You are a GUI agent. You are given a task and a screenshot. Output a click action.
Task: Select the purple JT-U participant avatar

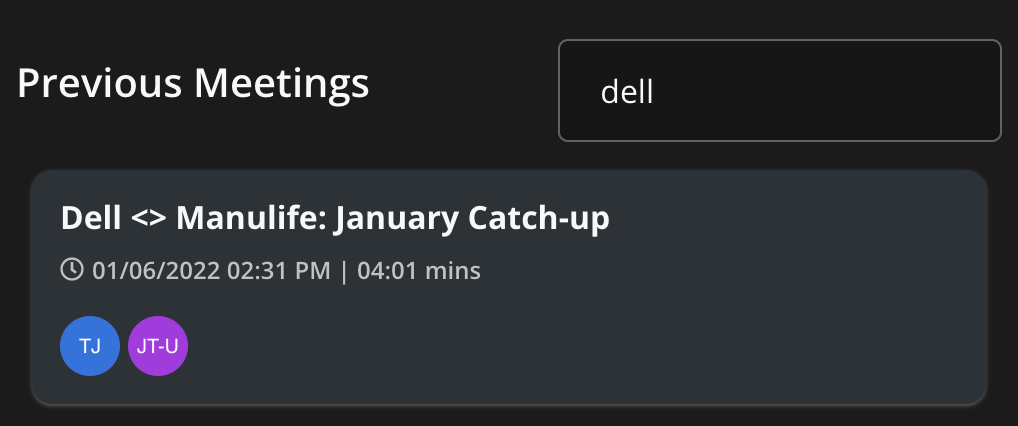click(158, 346)
